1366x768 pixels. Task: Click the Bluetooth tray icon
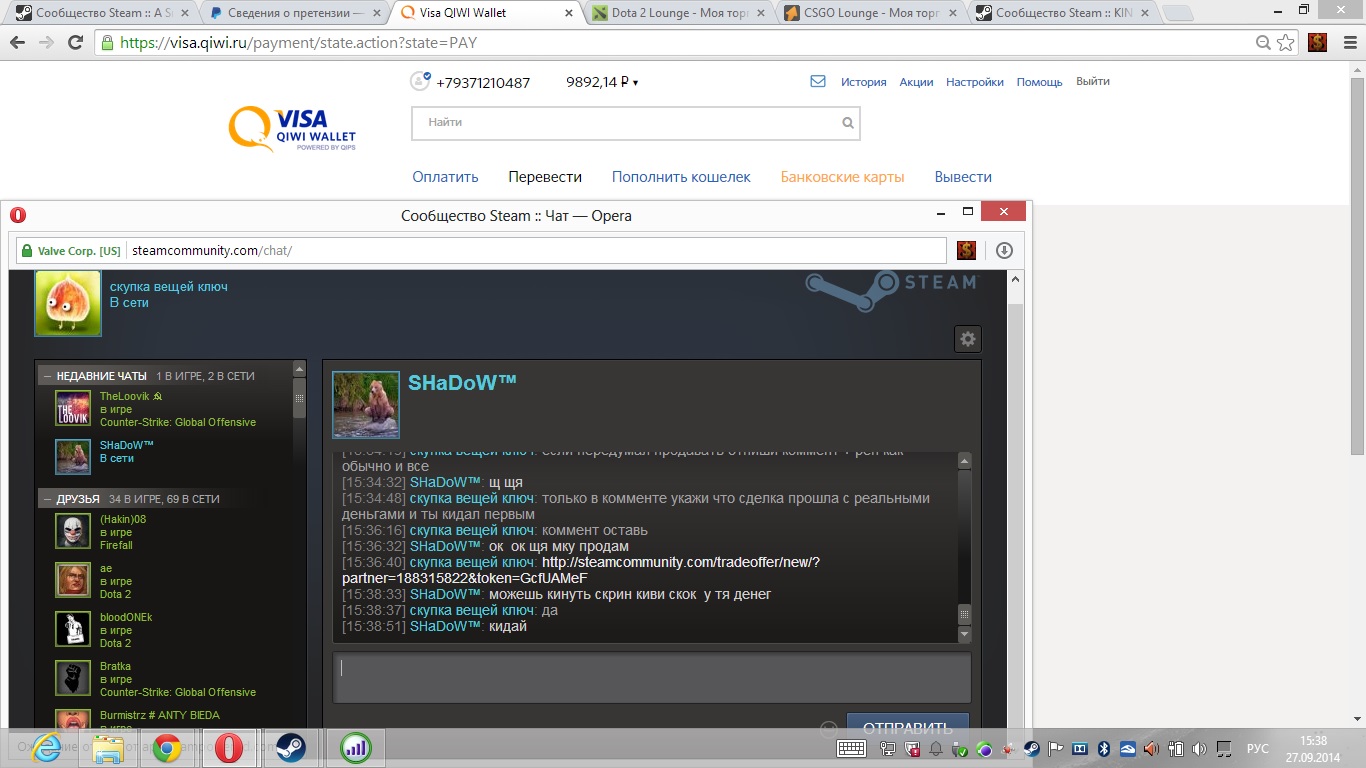pos(1104,748)
